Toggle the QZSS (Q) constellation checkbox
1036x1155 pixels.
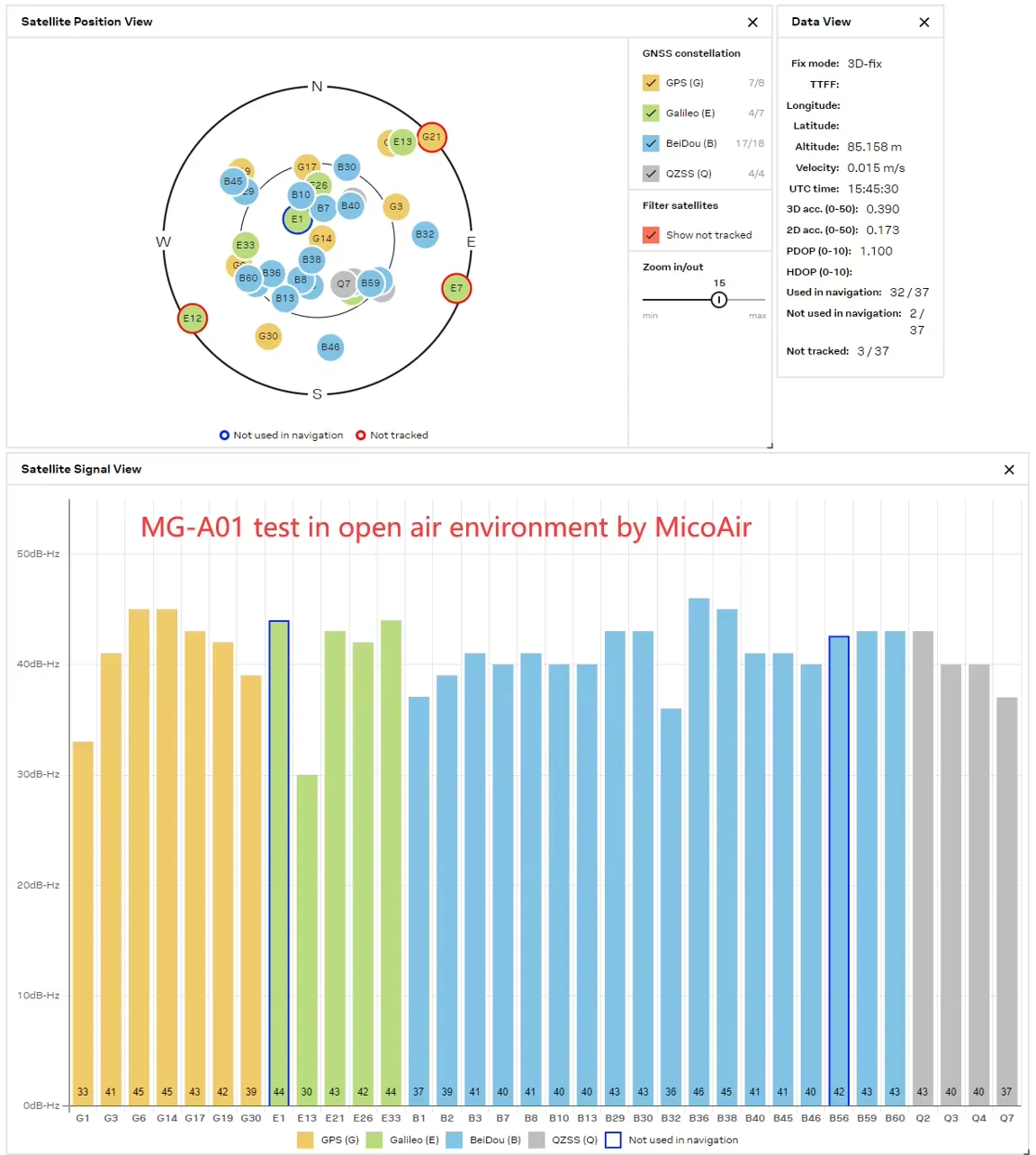(651, 174)
